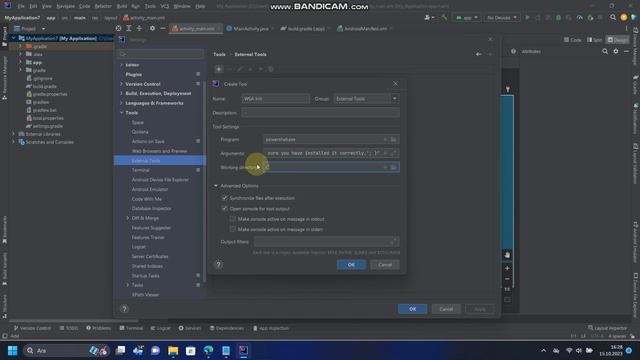
Task: Click the Android Studio taskbar icon
Action: click(x=243, y=351)
